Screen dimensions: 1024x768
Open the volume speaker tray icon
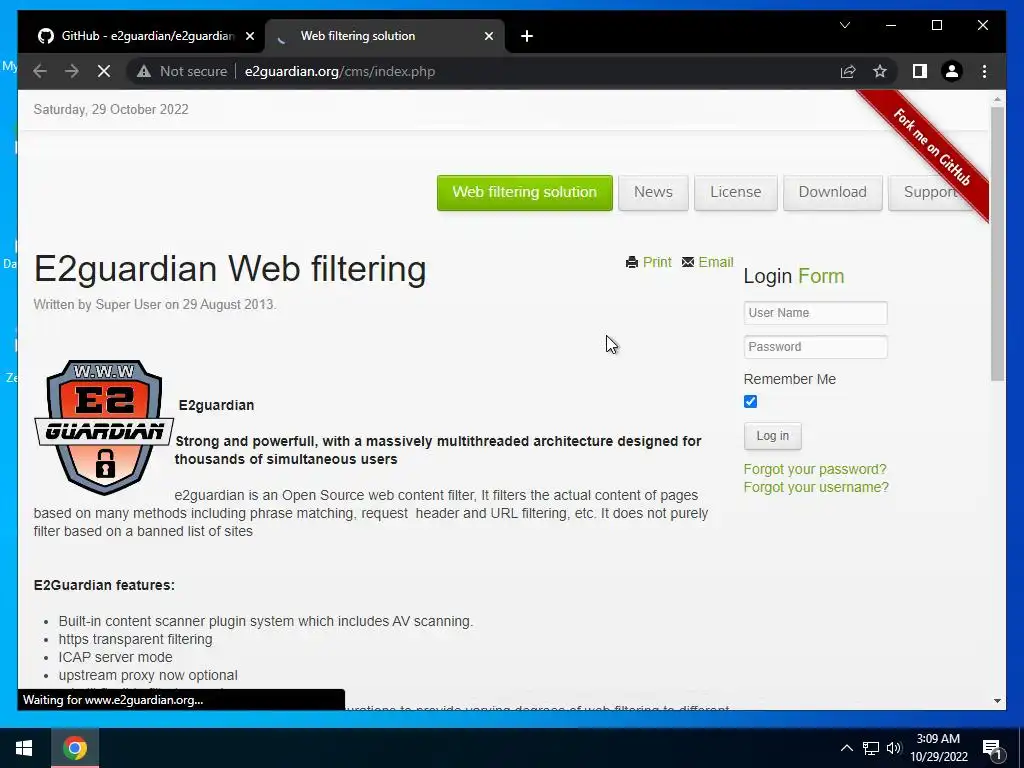[894, 748]
